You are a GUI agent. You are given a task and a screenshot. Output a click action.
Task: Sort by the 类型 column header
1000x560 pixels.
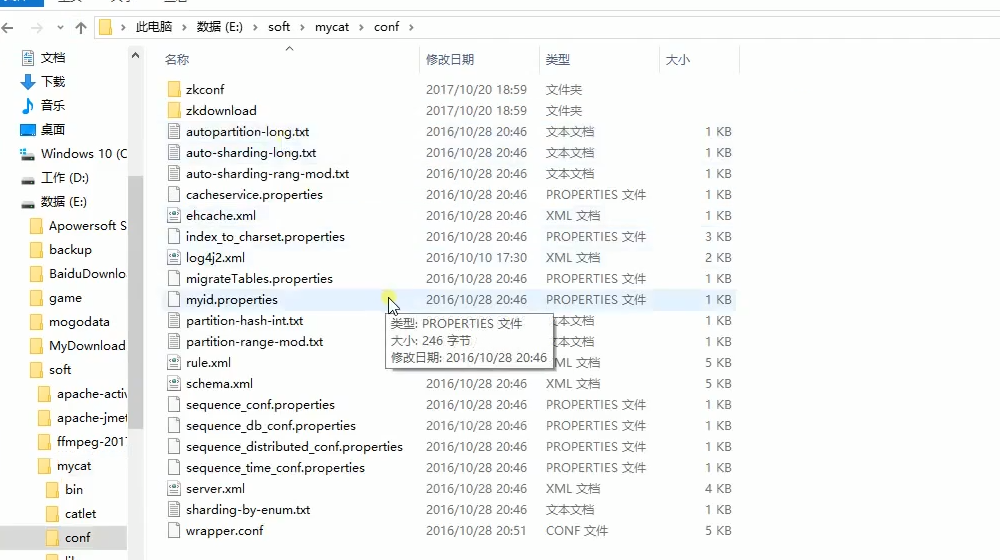click(557, 59)
